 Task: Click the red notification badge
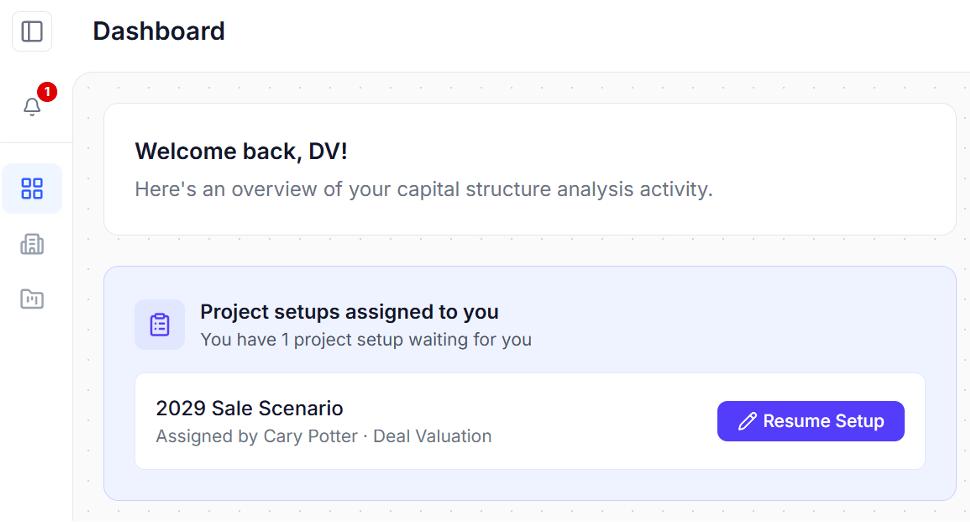(47, 92)
